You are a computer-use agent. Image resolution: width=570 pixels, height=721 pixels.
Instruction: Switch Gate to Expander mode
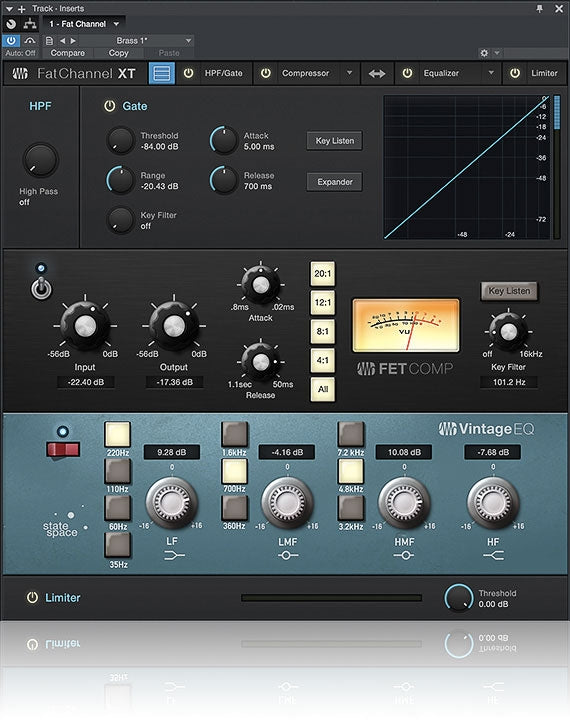[335, 182]
